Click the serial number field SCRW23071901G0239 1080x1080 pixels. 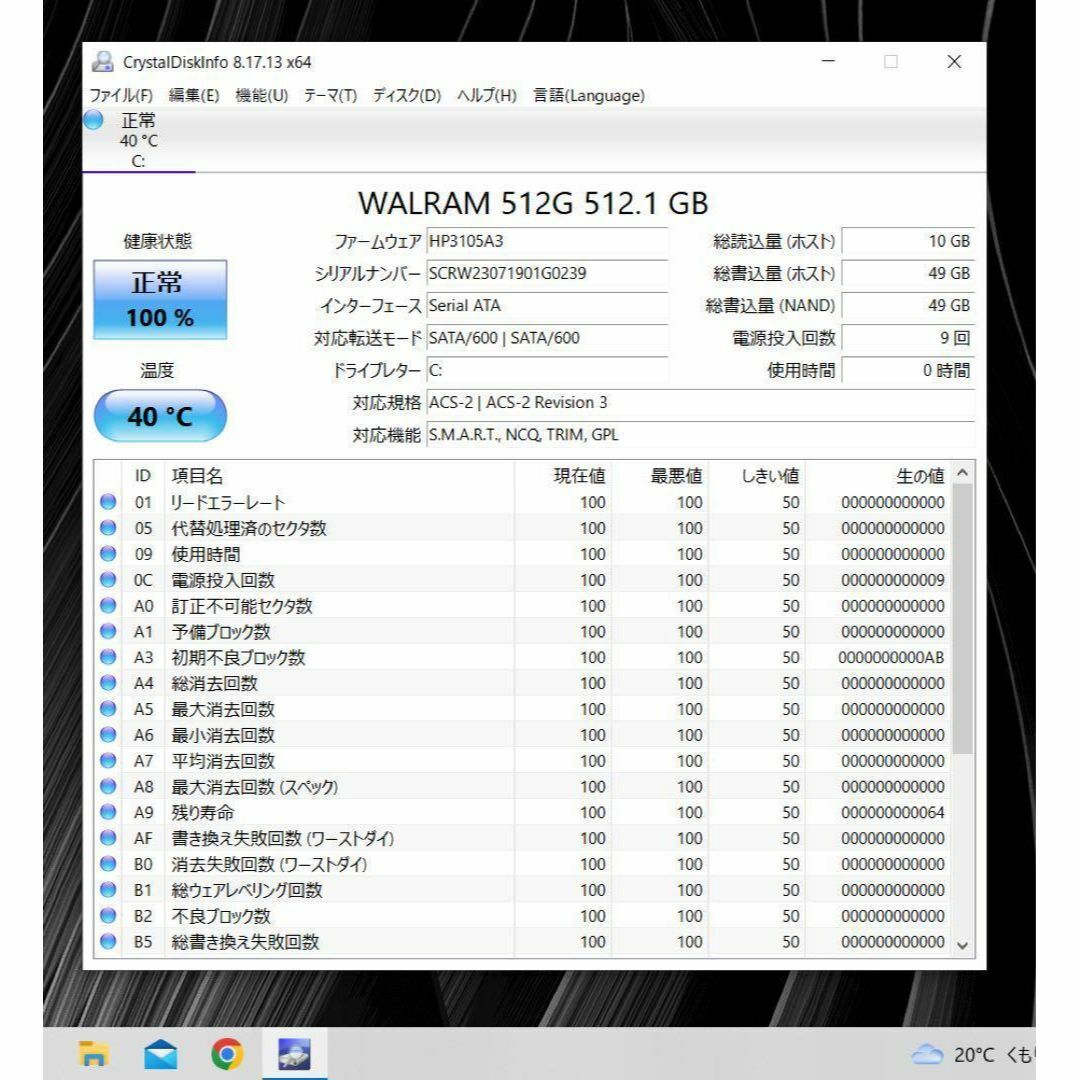coord(547,273)
